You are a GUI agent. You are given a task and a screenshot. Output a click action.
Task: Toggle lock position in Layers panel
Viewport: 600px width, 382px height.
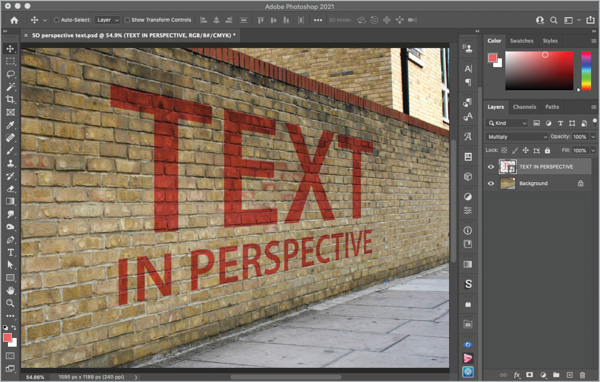[526, 150]
